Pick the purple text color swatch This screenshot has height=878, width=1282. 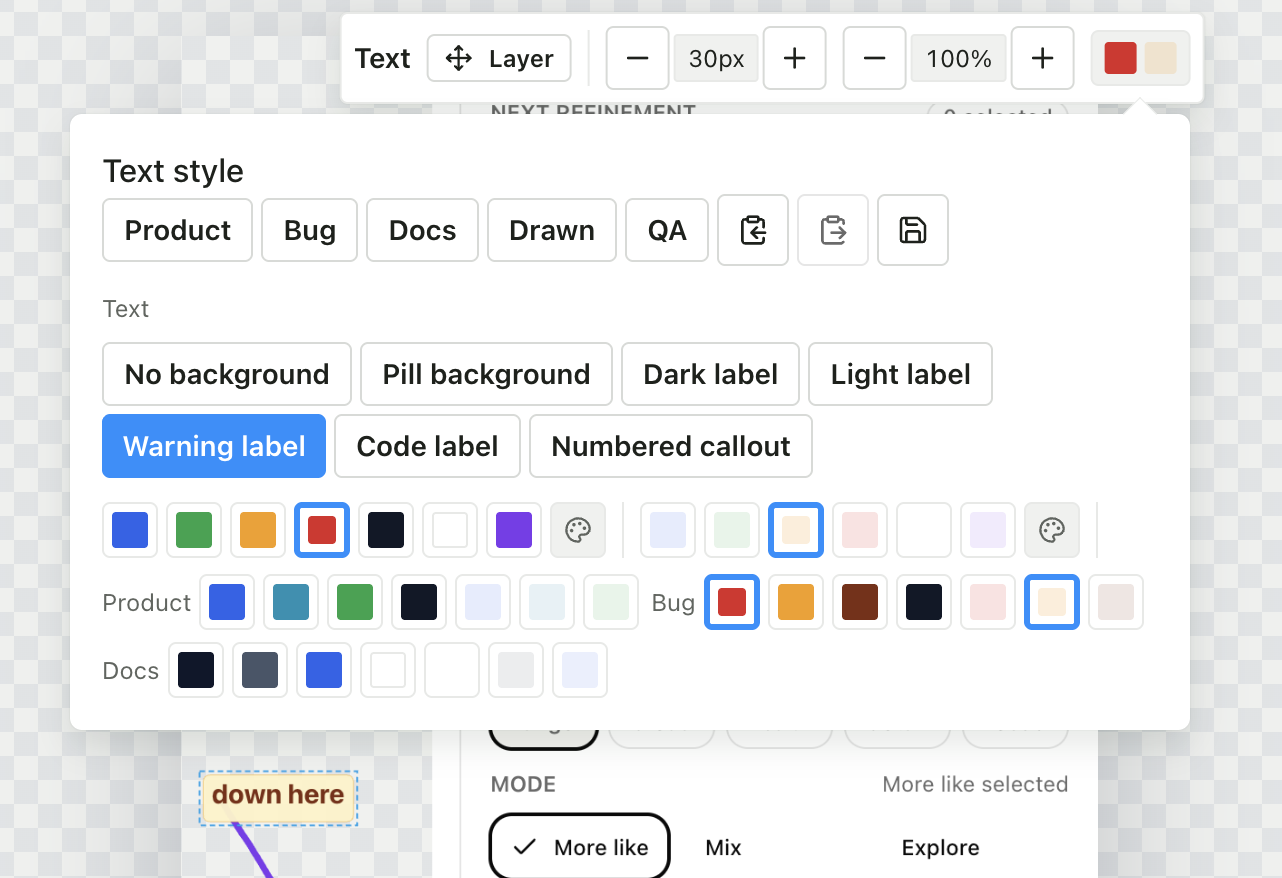tap(514, 530)
